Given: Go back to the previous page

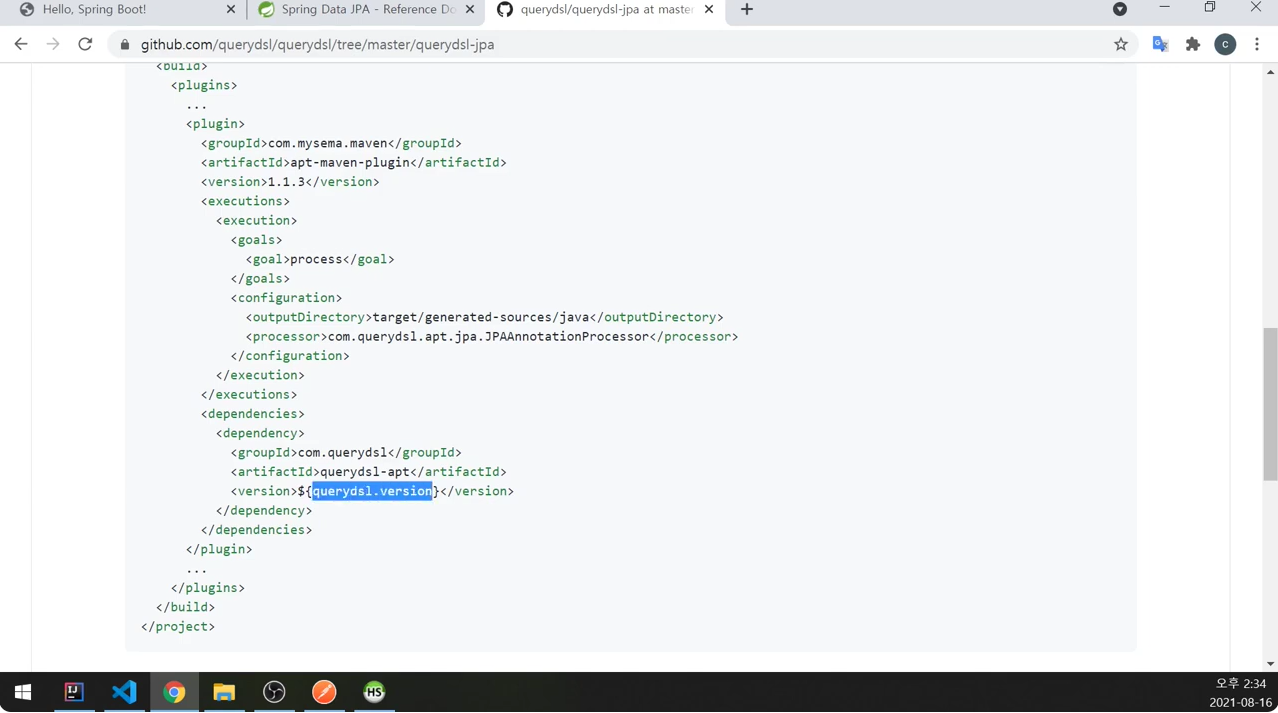Looking at the screenshot, I should click(x=21, y=44).
